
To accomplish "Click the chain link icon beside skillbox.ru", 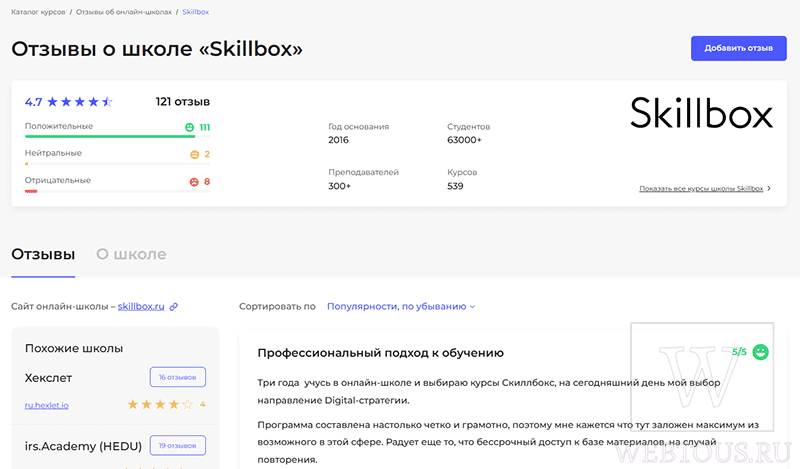I will click(x=173, y=307).
